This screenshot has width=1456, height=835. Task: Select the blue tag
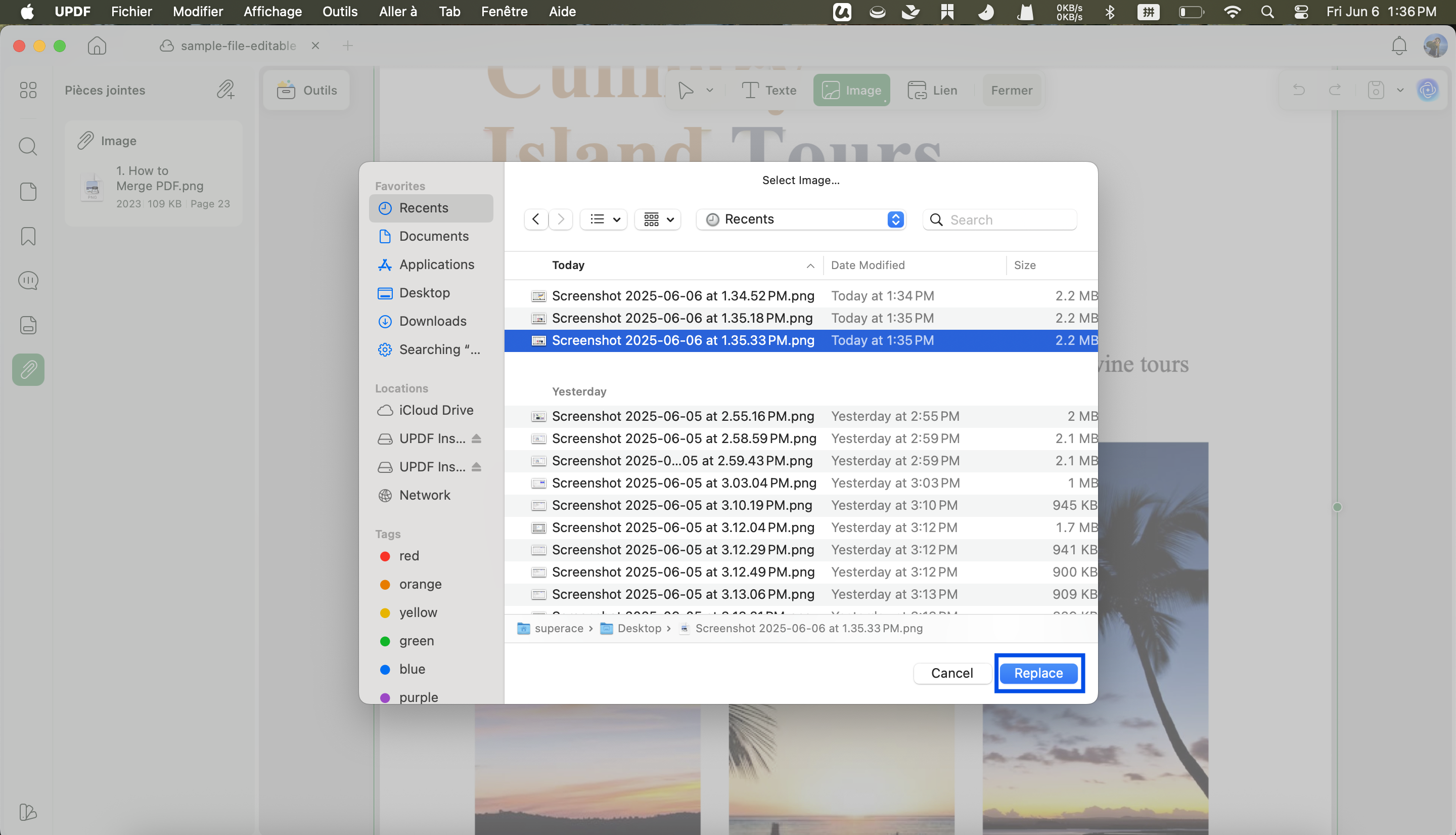pyautogui.click(x=431, y=669)
